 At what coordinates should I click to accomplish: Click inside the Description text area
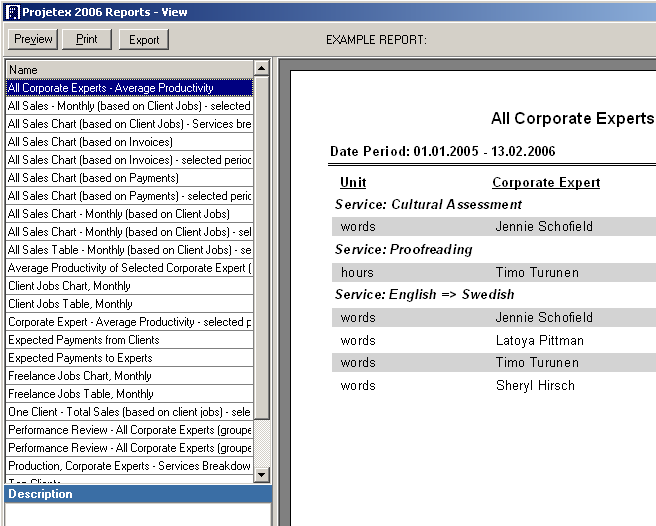(x=136, y=514)
